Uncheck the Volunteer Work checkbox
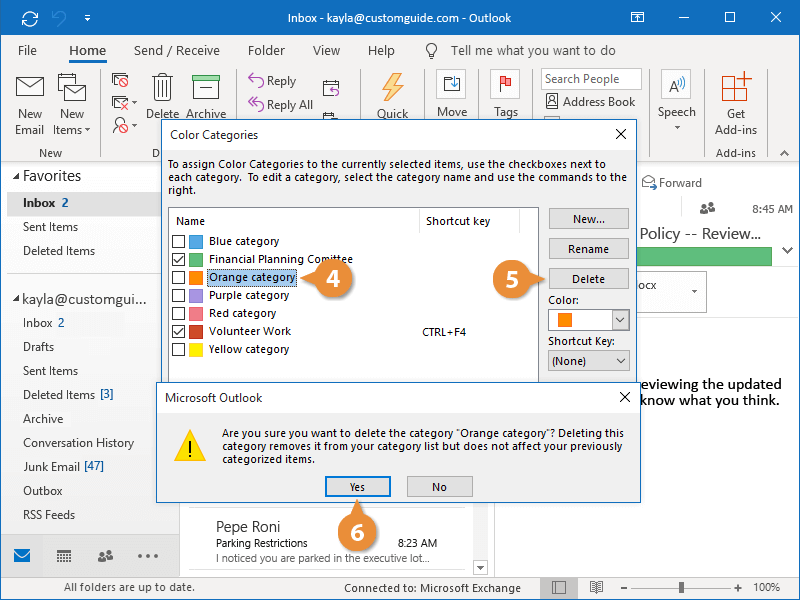This screenshot has height=600, width=800. coord(179,332)
